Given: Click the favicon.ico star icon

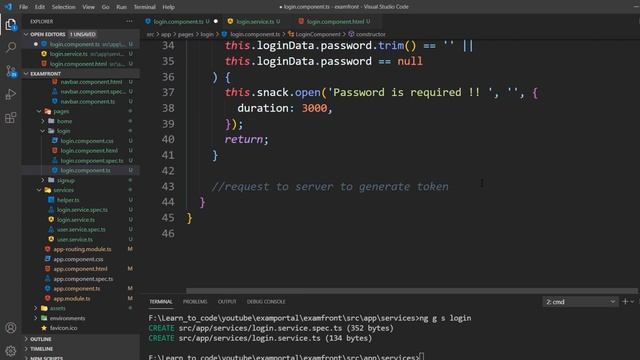Looking at the screenshot, I should pos(44,328).
